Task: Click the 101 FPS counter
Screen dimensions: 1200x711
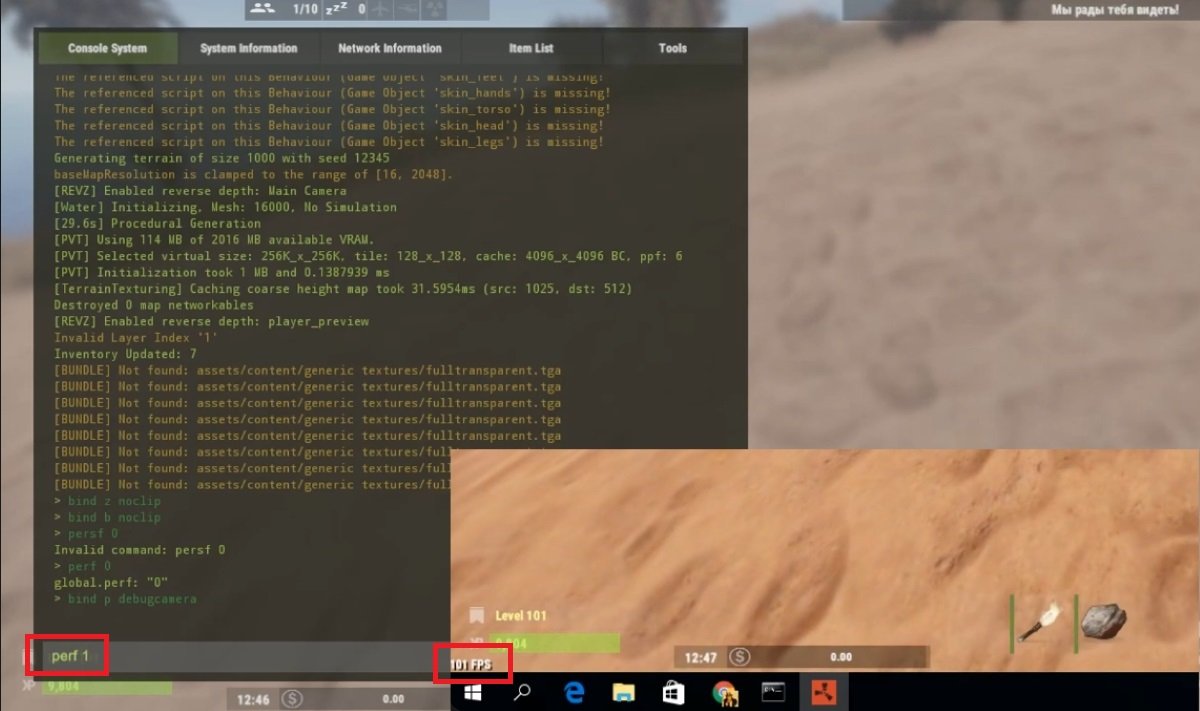Action: coord(471,664)
